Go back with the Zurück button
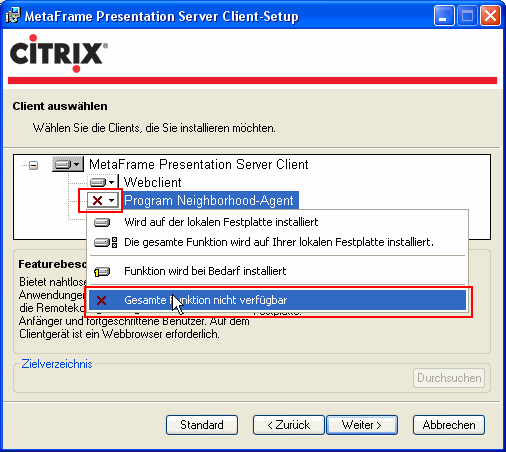The width and height of the screenshot is (506, 452). (289, 425)
